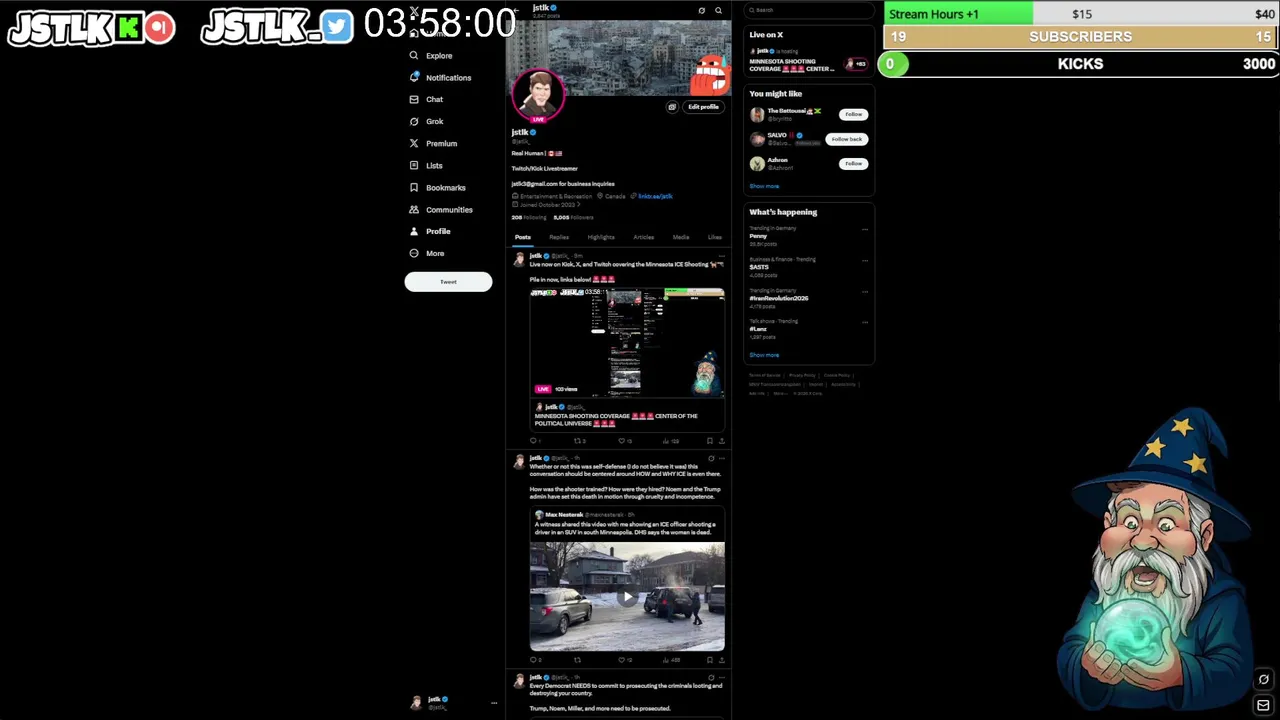This screenshot has height=720, width=1280.
Task: Repost the self-defense post
Action: (x=577, y=660)
